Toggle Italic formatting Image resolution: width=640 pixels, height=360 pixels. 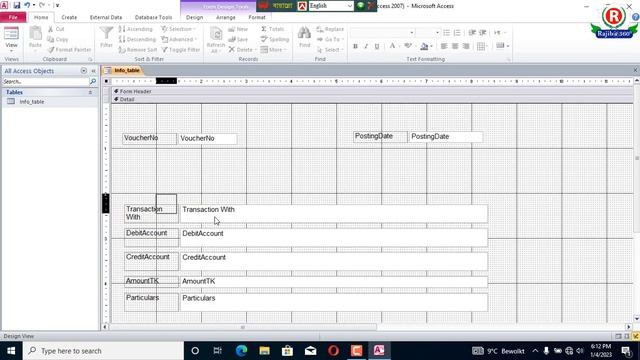point(366,46)
